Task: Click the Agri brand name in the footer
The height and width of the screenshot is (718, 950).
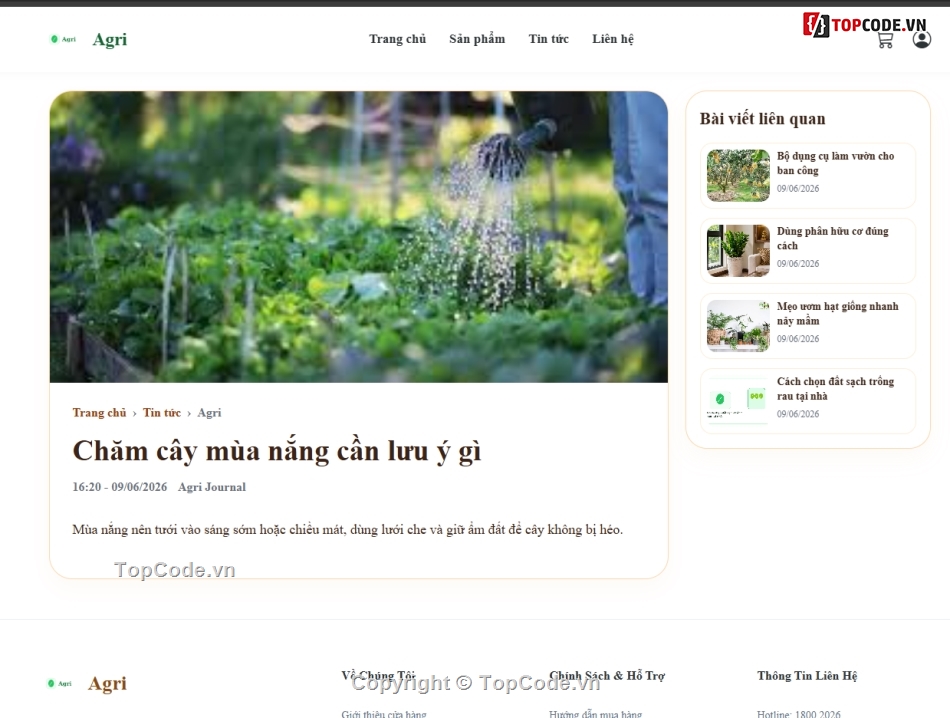Action: (107, 683)
